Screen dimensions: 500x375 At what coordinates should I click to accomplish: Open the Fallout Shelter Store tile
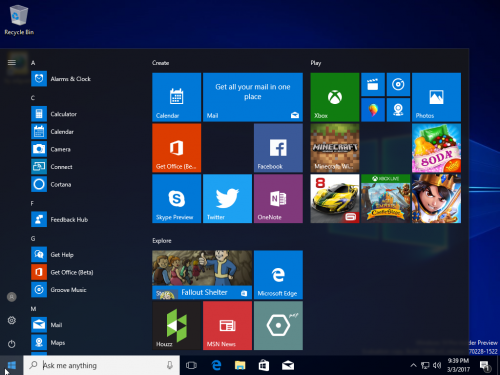(x=202, y=275)
